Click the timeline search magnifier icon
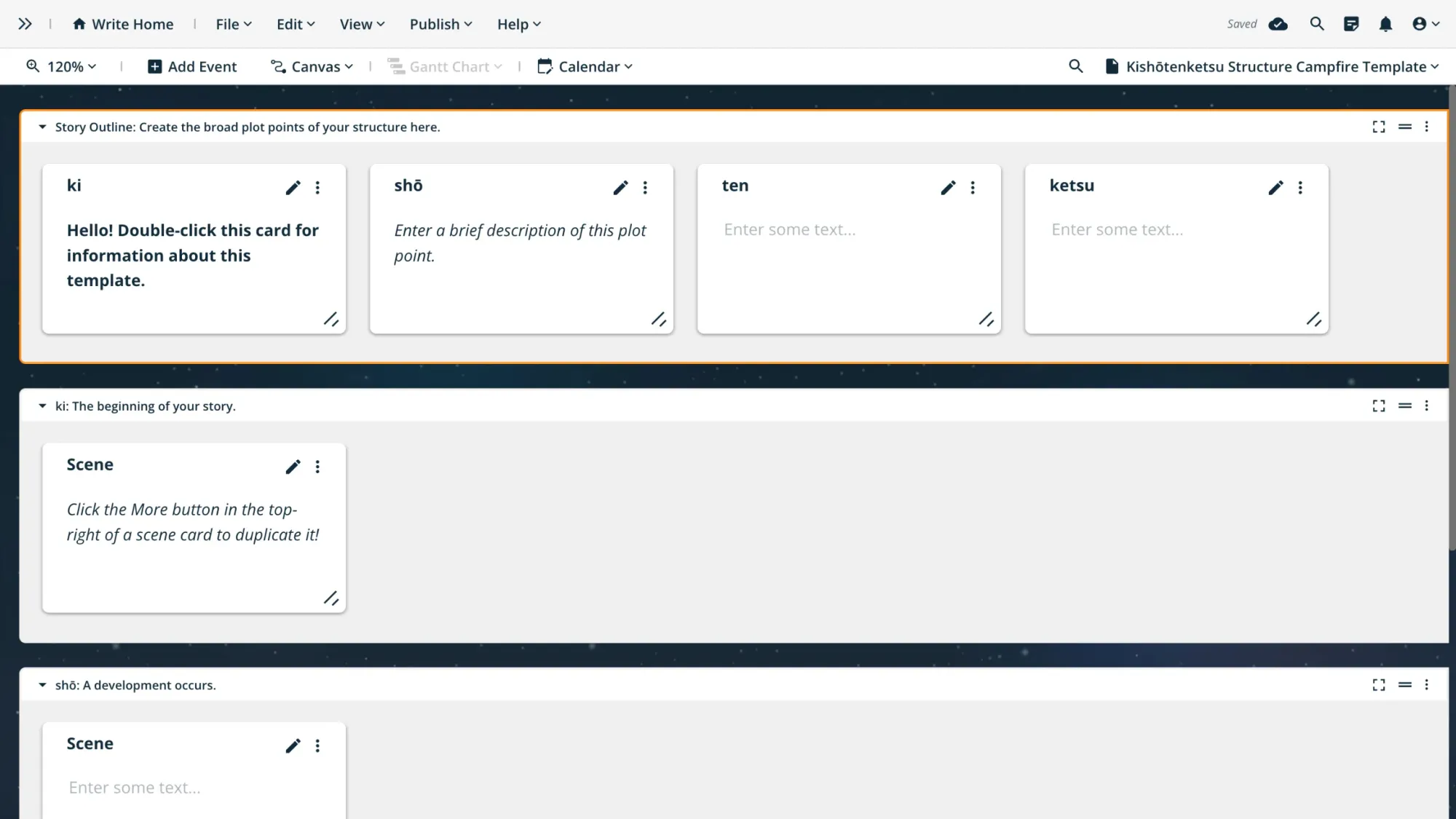Viewport: 1456px width, 819px height. (x=1075, y=66)
